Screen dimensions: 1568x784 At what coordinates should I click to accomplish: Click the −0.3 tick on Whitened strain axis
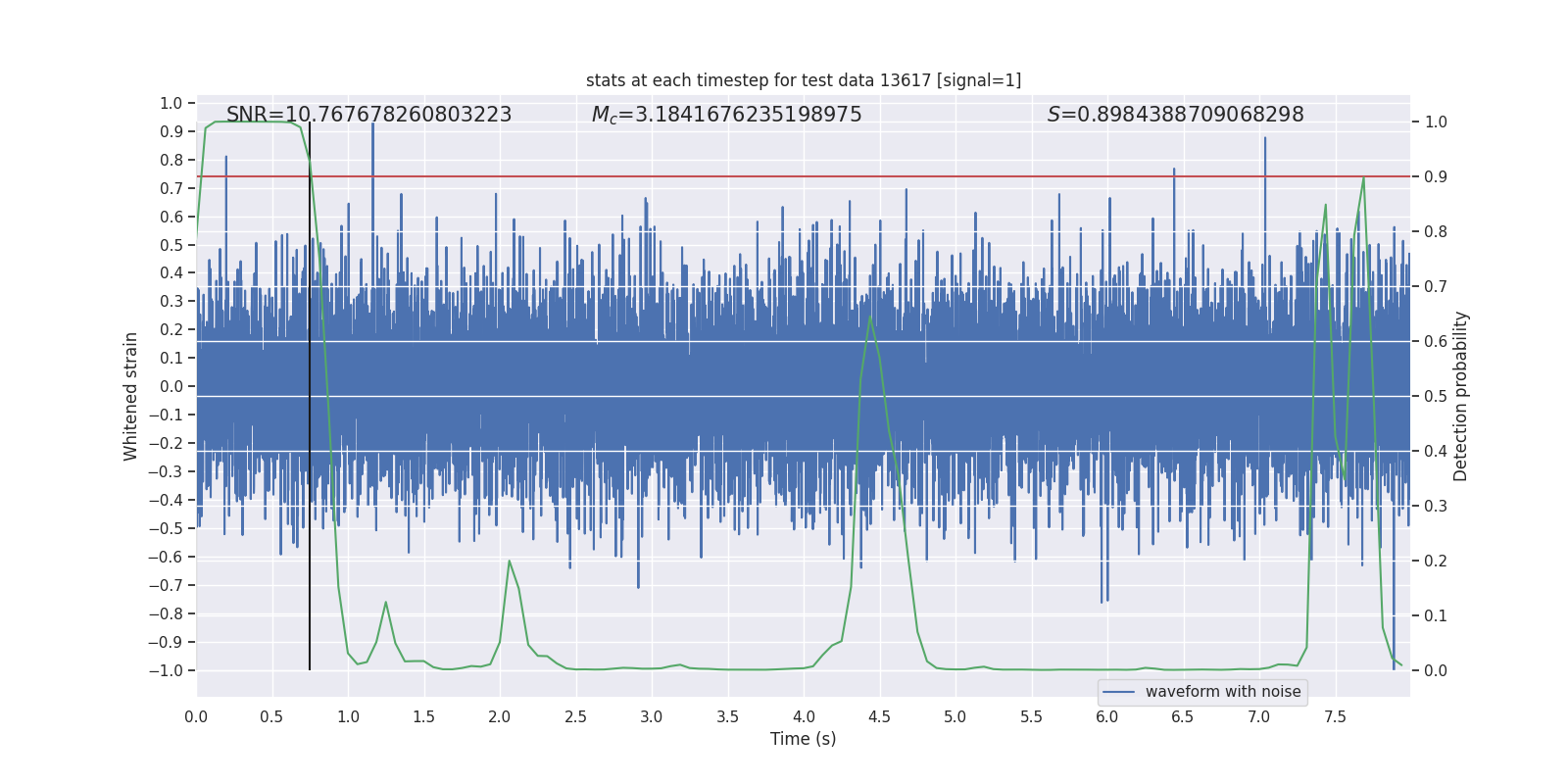point(166,472)
